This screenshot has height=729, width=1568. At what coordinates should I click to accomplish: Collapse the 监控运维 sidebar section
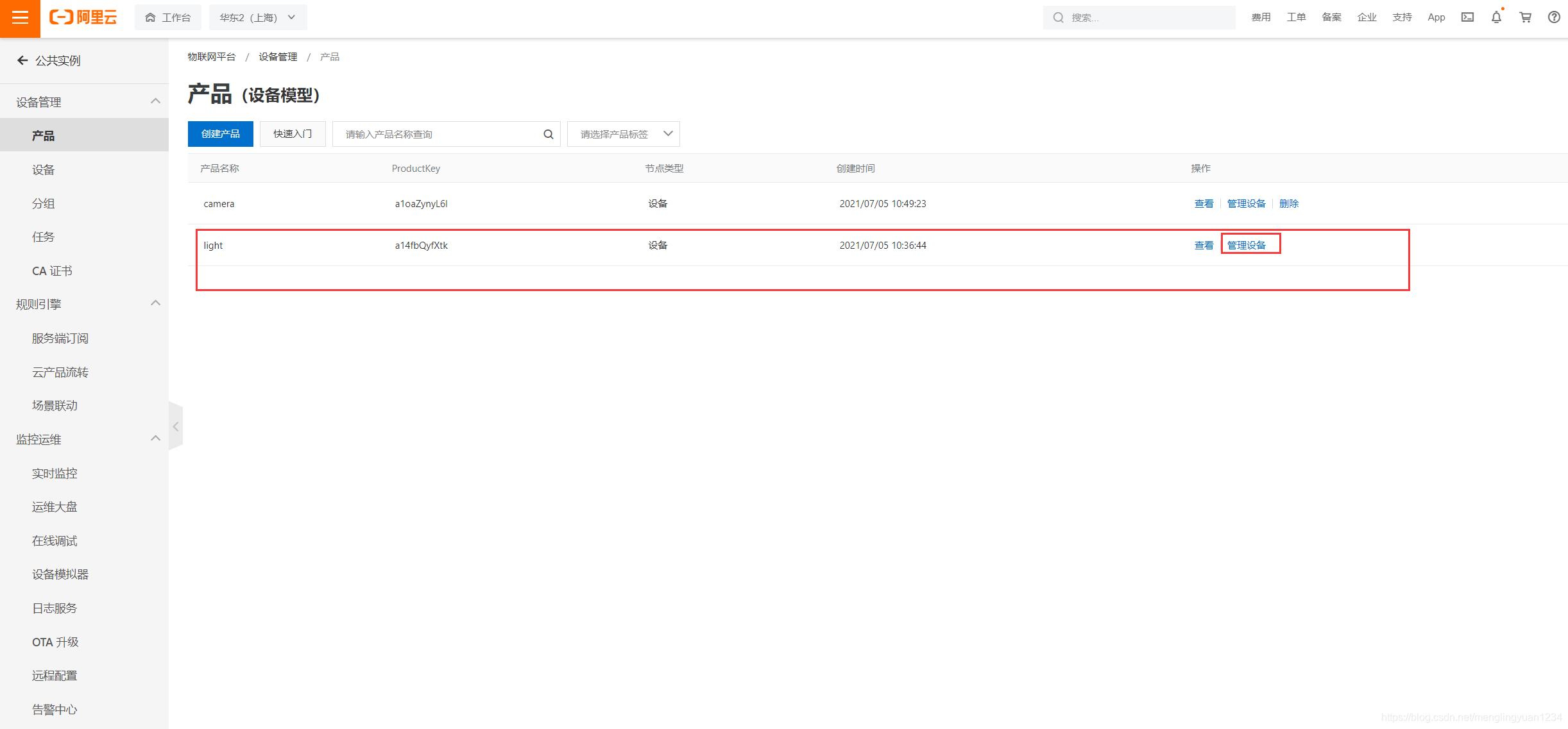click(155, 439)
